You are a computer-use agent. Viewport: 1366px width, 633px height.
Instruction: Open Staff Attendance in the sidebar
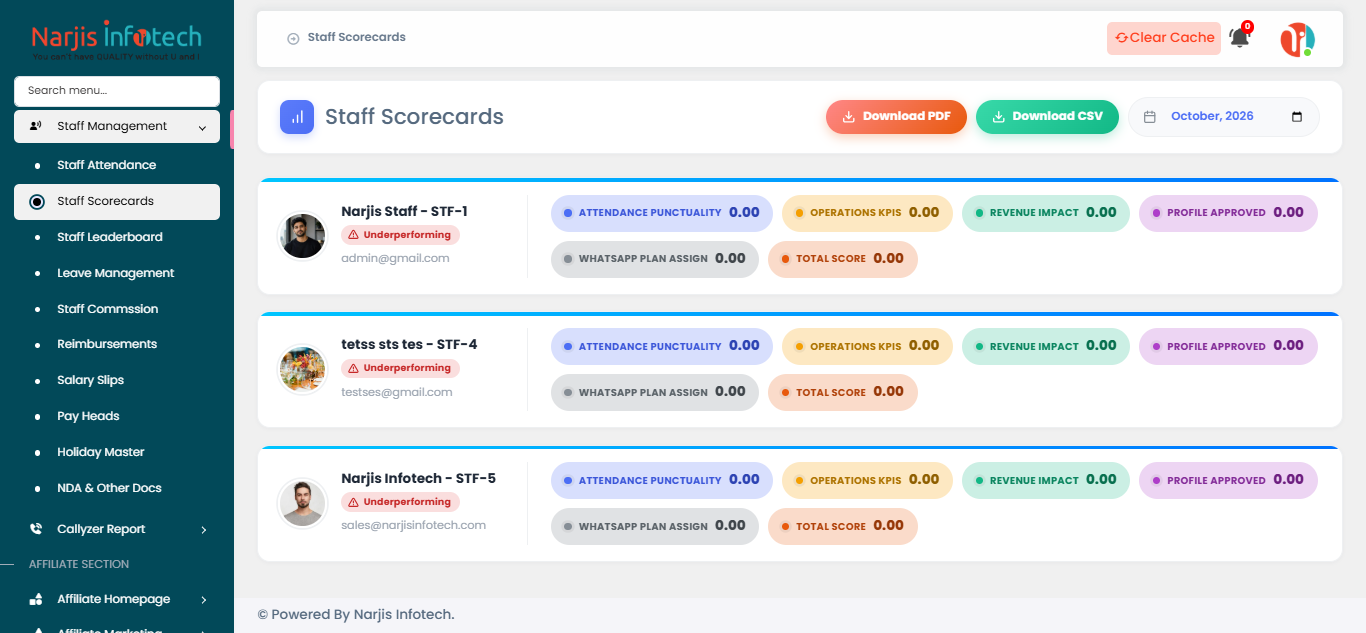[106, 165]
